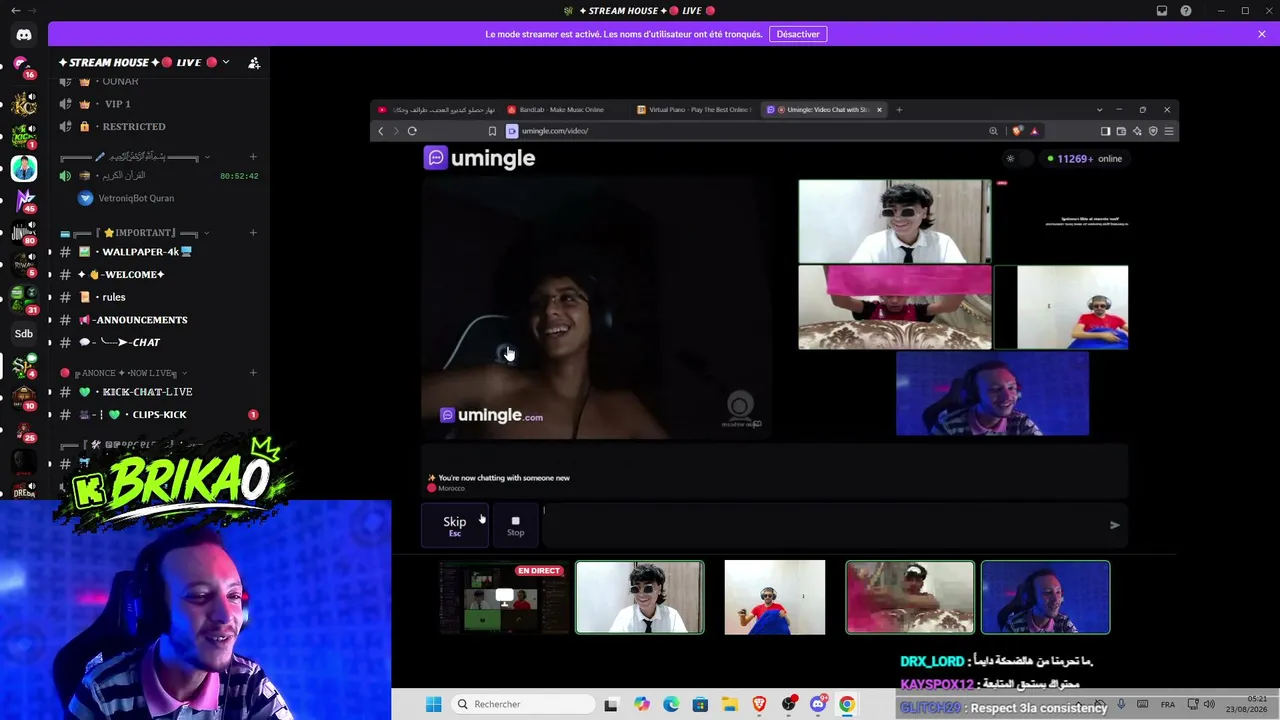Go back in the shared browser window
Image resolution: width=1280 pixels, height=720 pixels.
380,131
